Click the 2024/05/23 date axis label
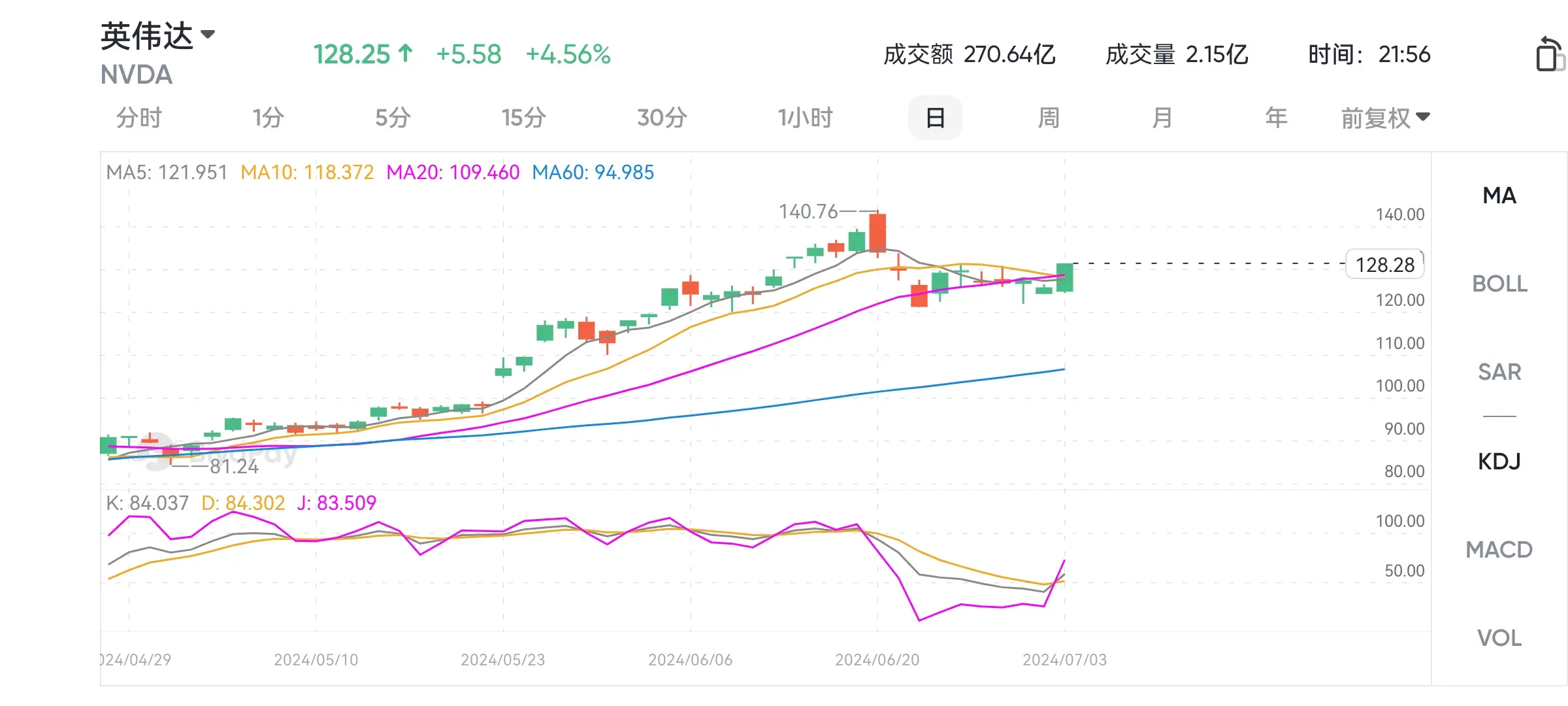Screen dimensions: 1568x706 click(503, 660)
